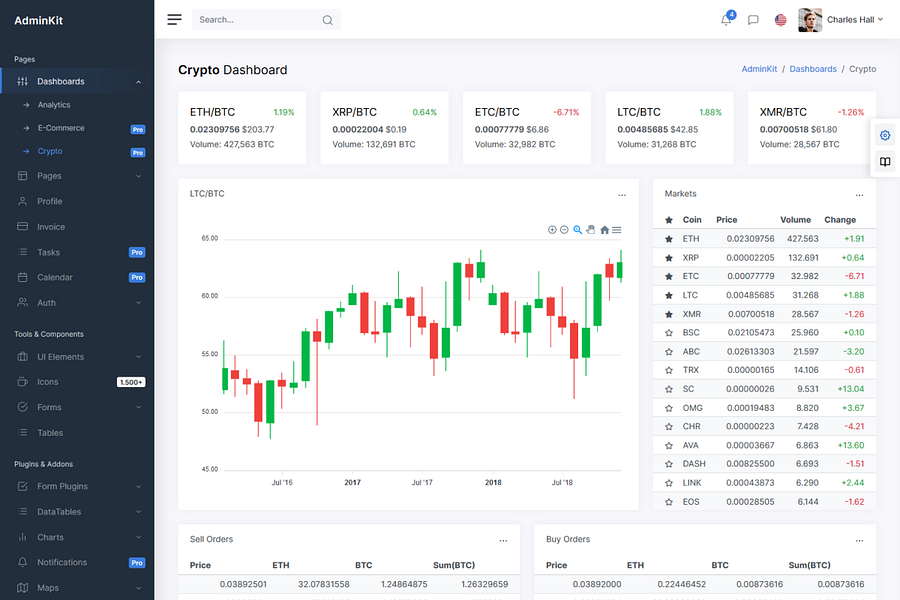Click the search magnifier icon

[x=327, y=20]
